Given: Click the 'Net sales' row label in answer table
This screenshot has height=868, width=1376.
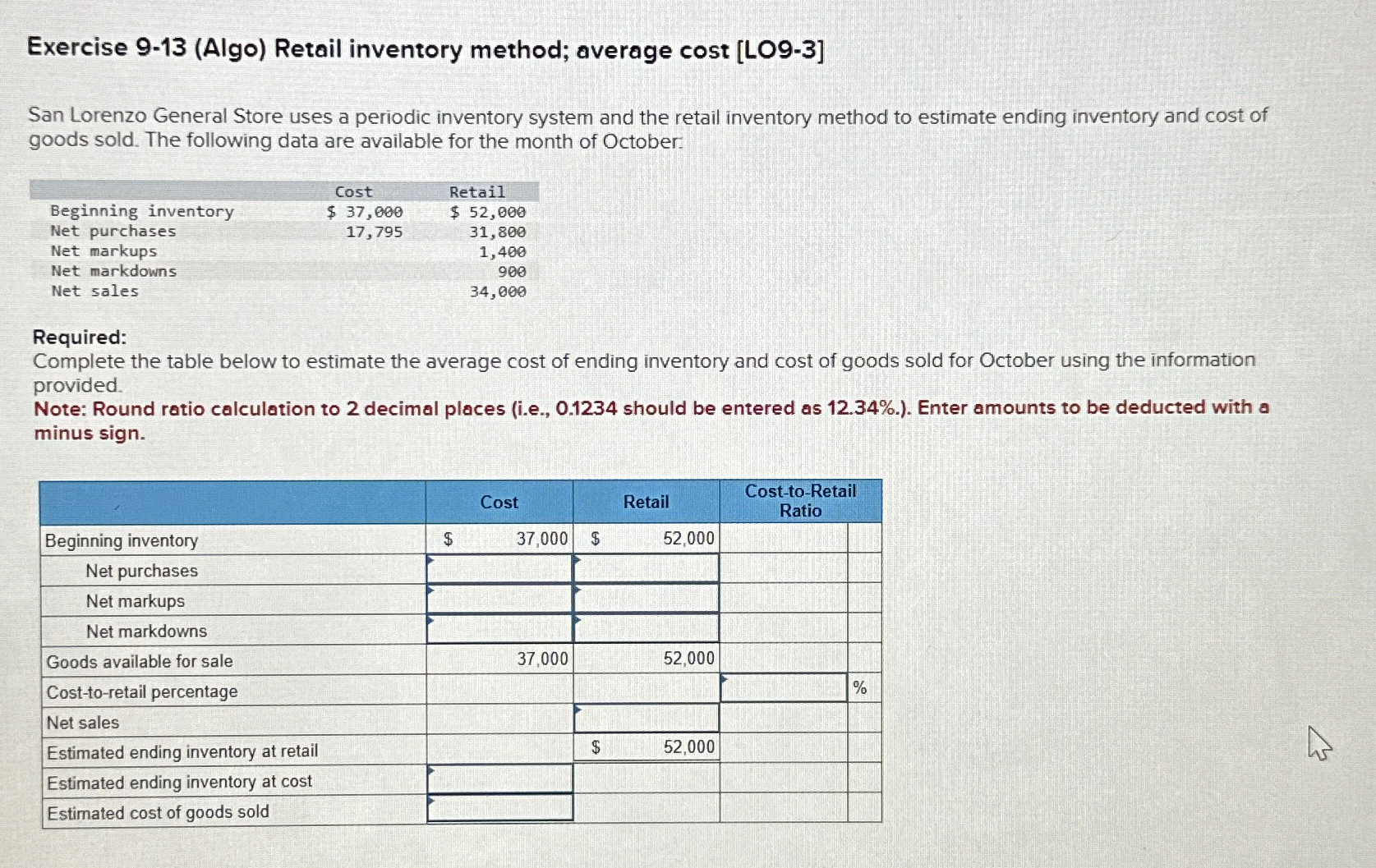Looking at the screenshot, I should [x=83, y=723].
